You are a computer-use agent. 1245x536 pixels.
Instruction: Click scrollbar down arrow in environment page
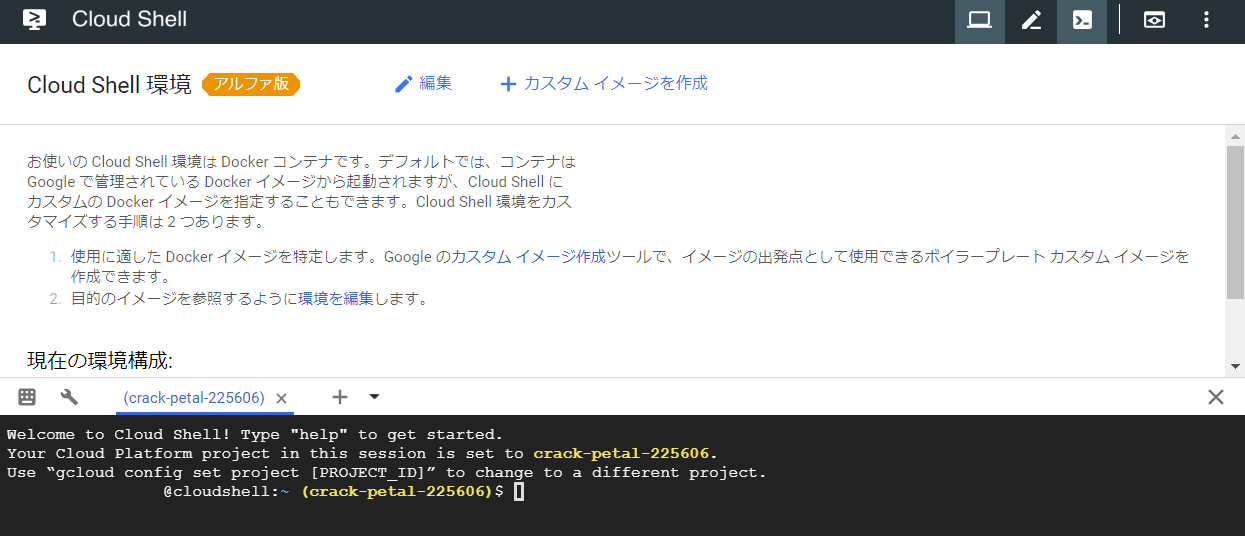click(1235, 367)
